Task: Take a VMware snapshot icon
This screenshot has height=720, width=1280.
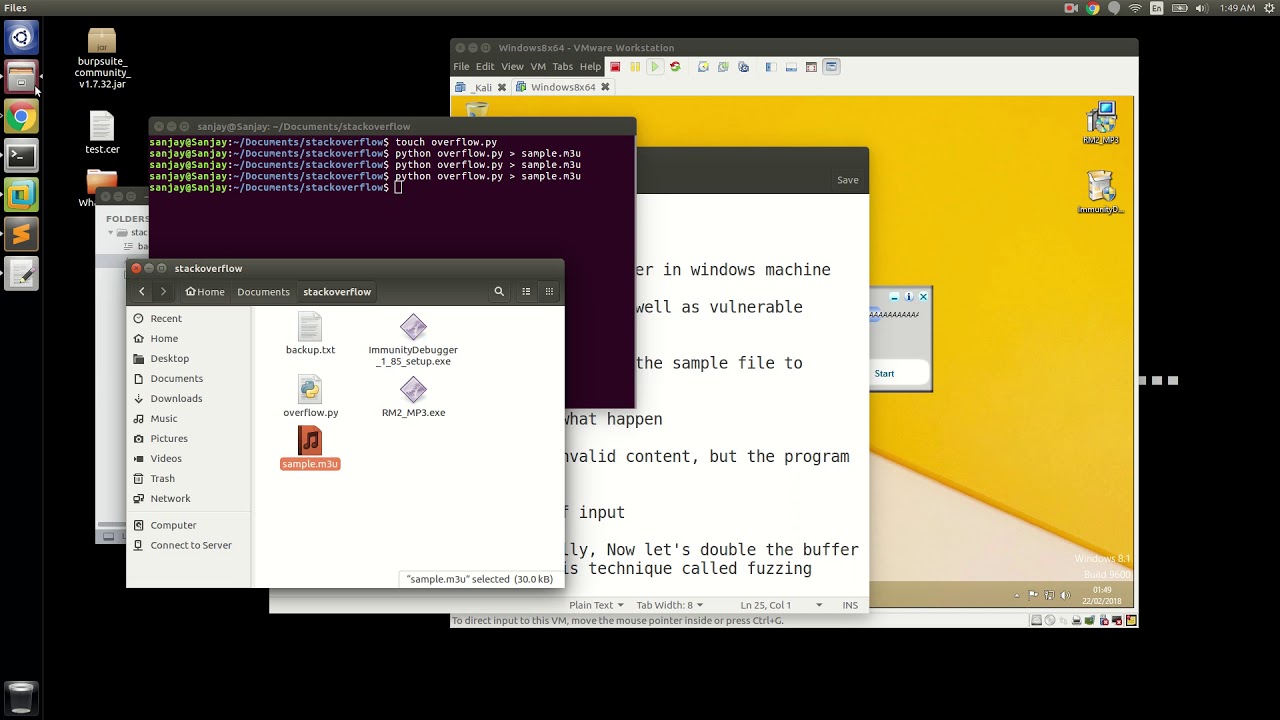Action: tap(703, 67)
